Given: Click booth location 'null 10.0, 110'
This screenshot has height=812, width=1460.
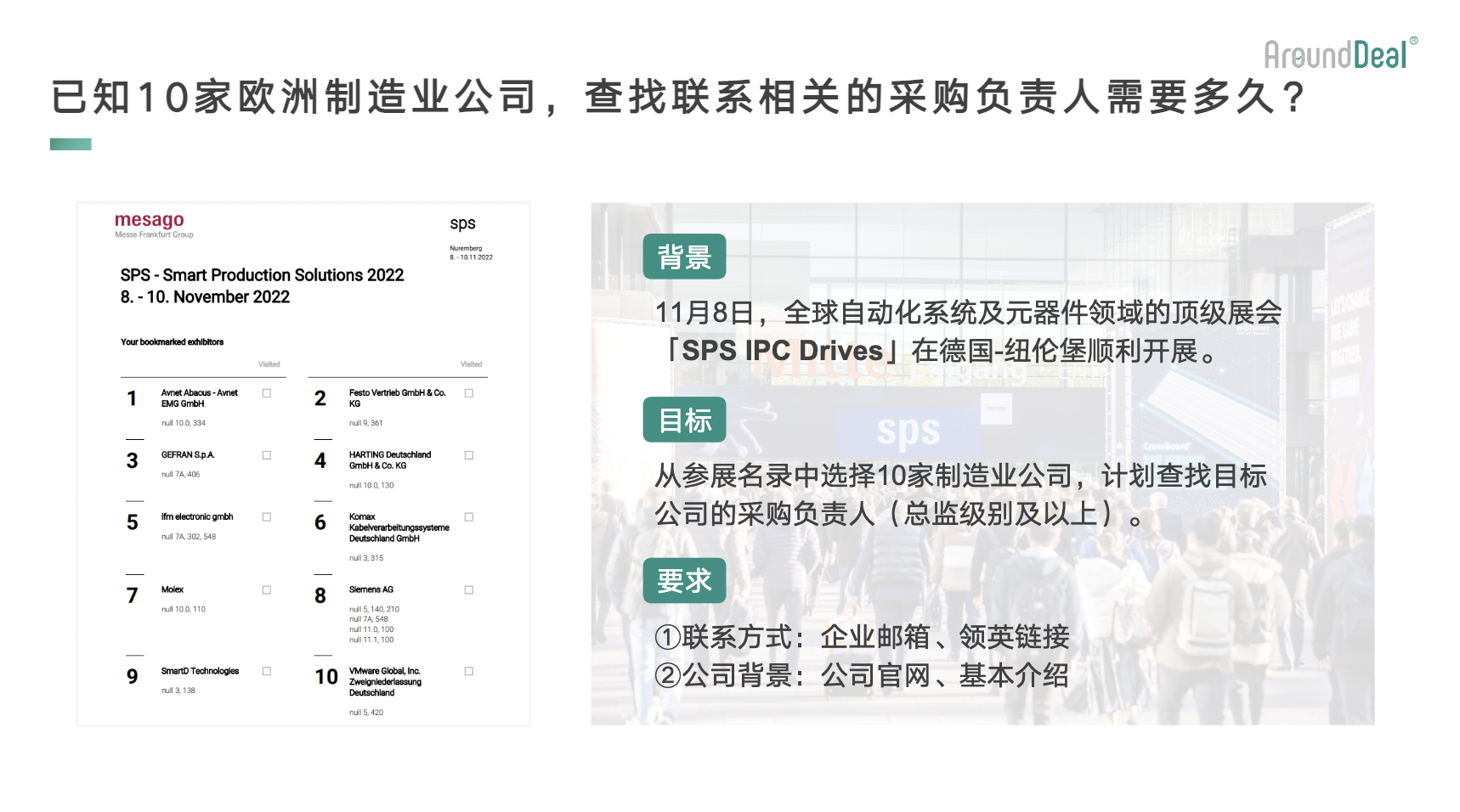Looking at the screenshot, I should click(184, 609).
